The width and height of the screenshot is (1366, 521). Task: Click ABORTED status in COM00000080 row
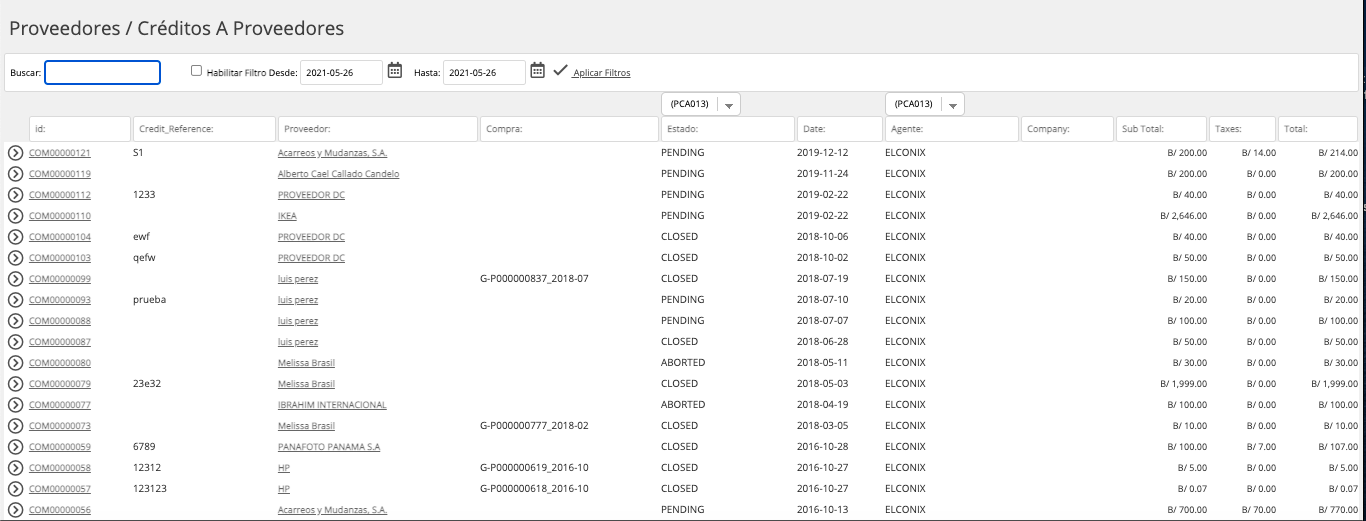pos(683,363)
